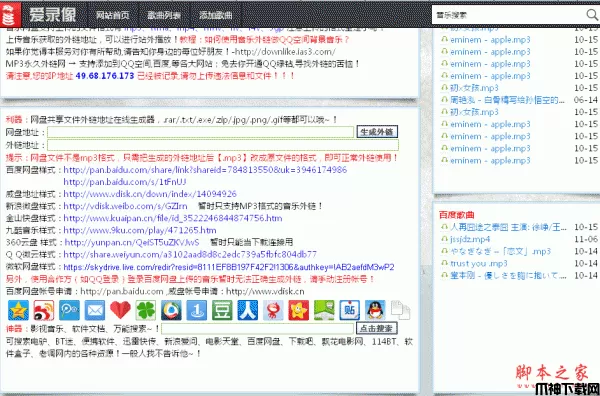Click the 06-14 date entry
The width and height of the screenshot is (600, 396).
(x=586, y=100)
